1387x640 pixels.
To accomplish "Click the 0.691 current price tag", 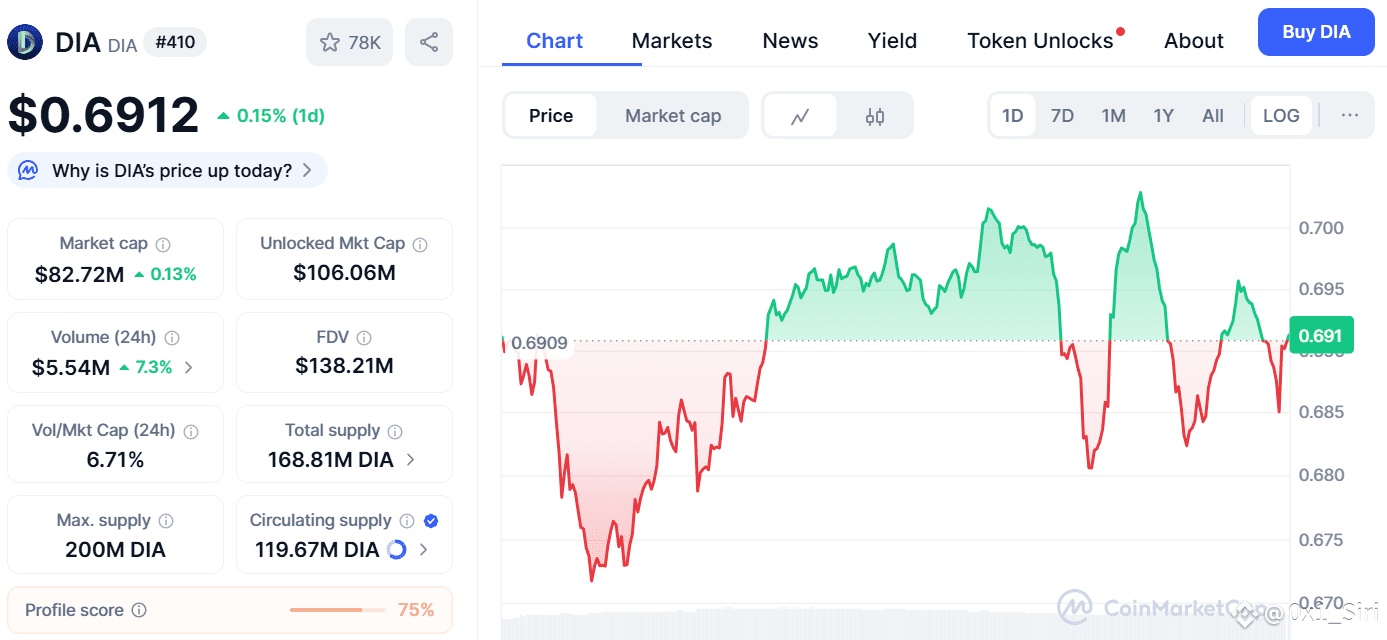I will (1320, 336).
